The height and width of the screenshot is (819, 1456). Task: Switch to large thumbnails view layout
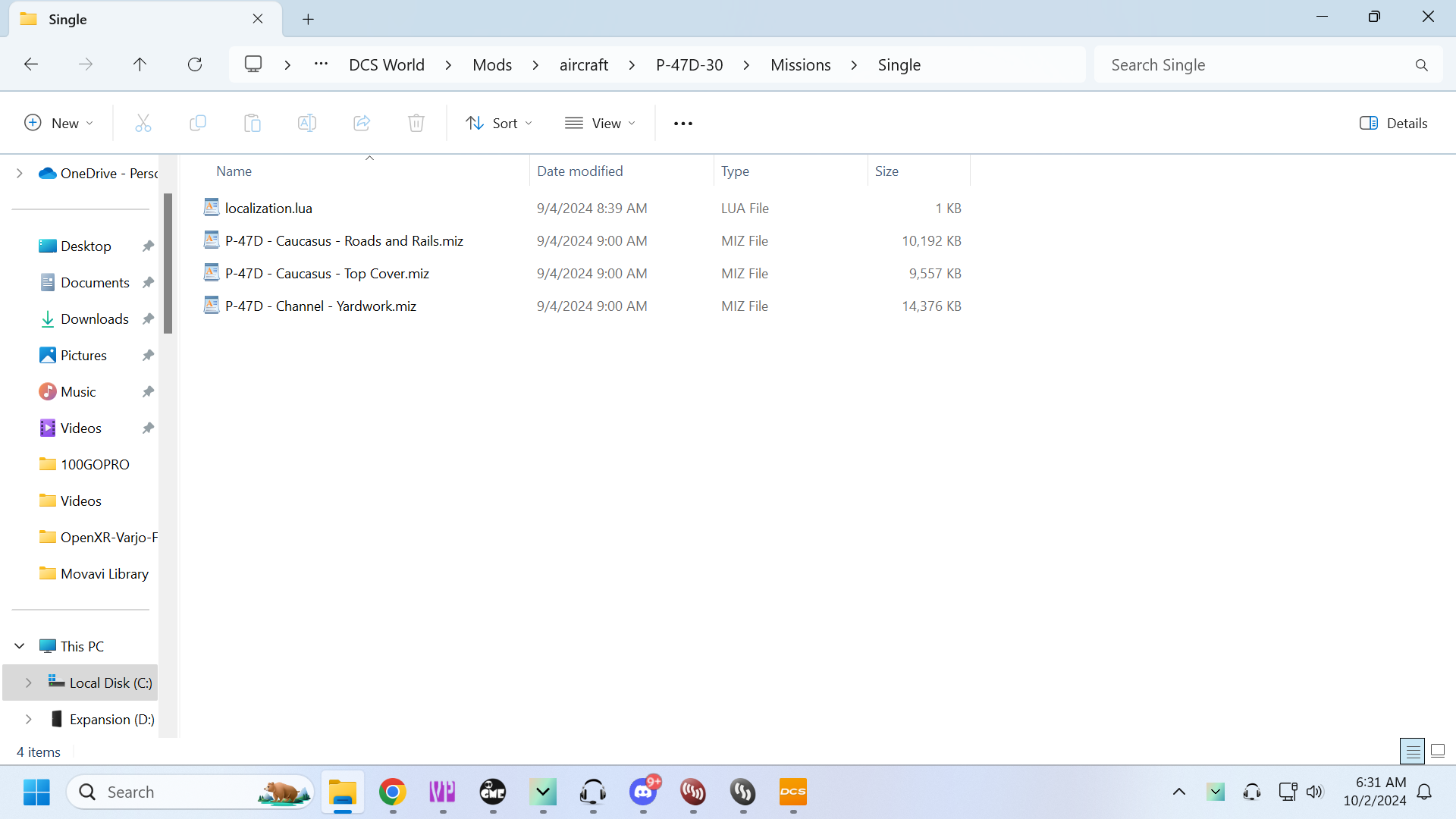click(1438, 752)
